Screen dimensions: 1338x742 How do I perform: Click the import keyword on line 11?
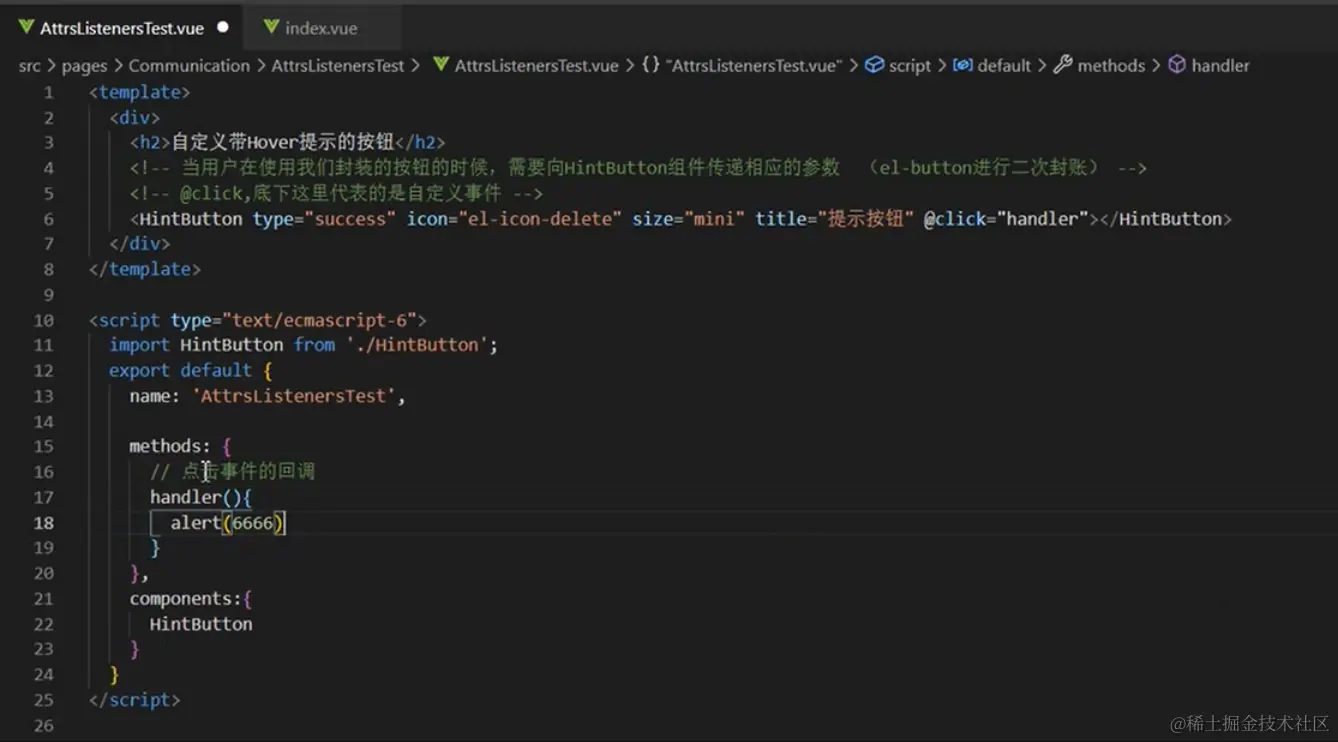139,345
